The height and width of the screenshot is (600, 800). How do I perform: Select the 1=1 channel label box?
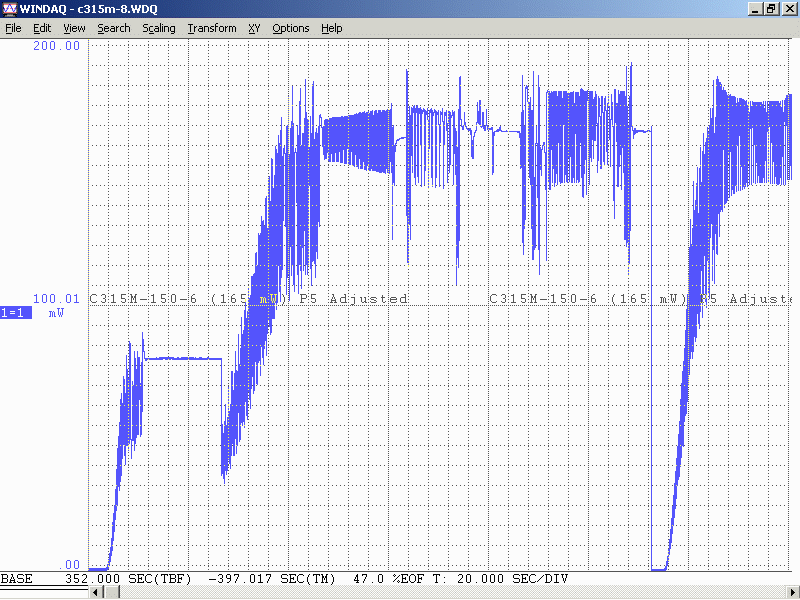[x=15, y=313]
